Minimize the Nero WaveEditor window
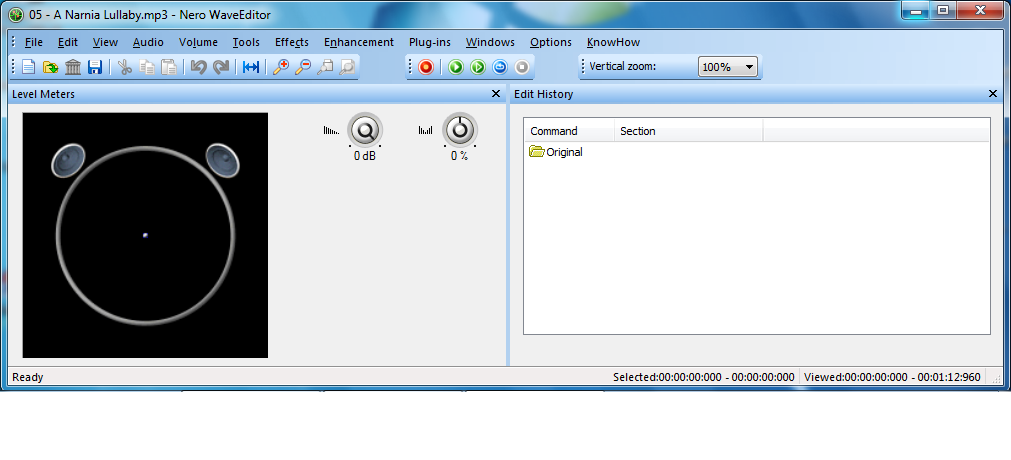The width and height of the screenshot is (1011, 460). coord(916,10)
